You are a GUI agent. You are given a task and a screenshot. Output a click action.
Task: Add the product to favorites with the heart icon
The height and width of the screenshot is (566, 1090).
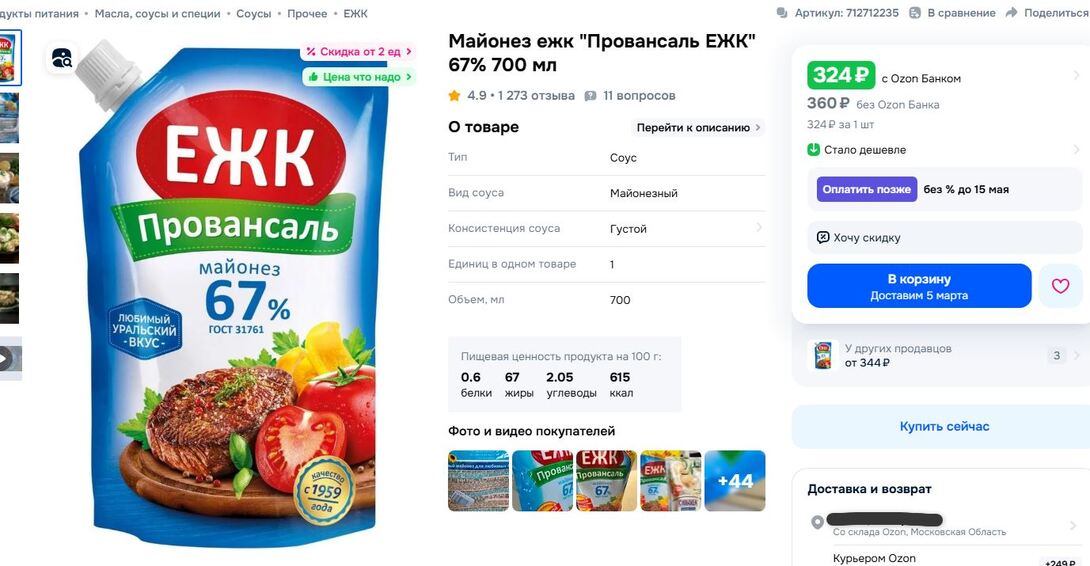tap(1060, 286)
